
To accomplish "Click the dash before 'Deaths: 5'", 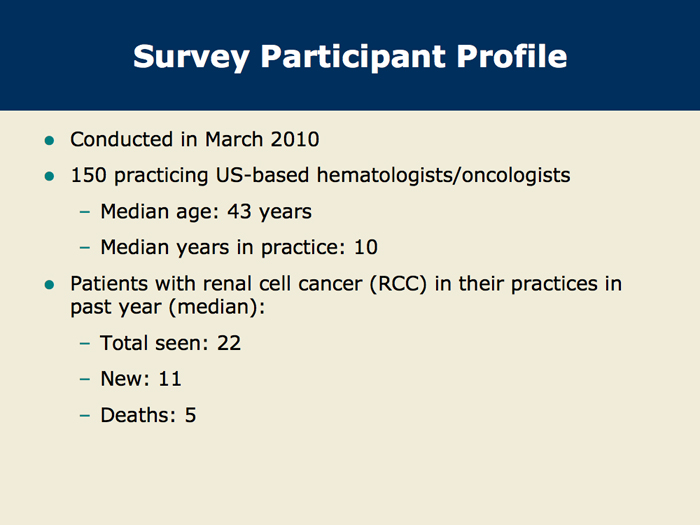I will [85, 415].
